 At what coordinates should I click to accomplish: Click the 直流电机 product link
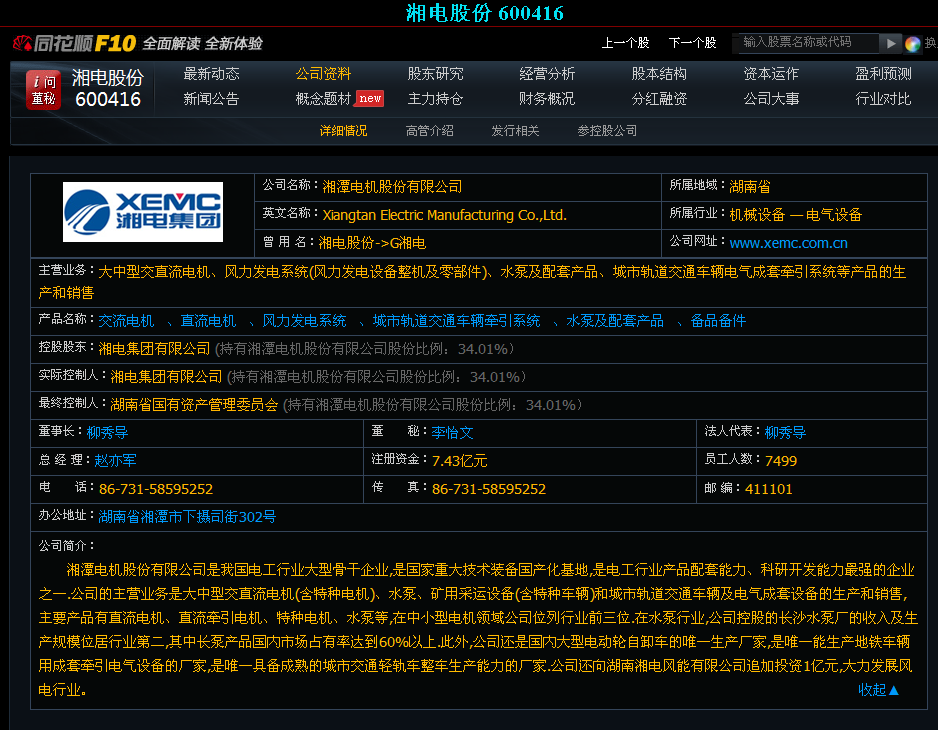208,321
